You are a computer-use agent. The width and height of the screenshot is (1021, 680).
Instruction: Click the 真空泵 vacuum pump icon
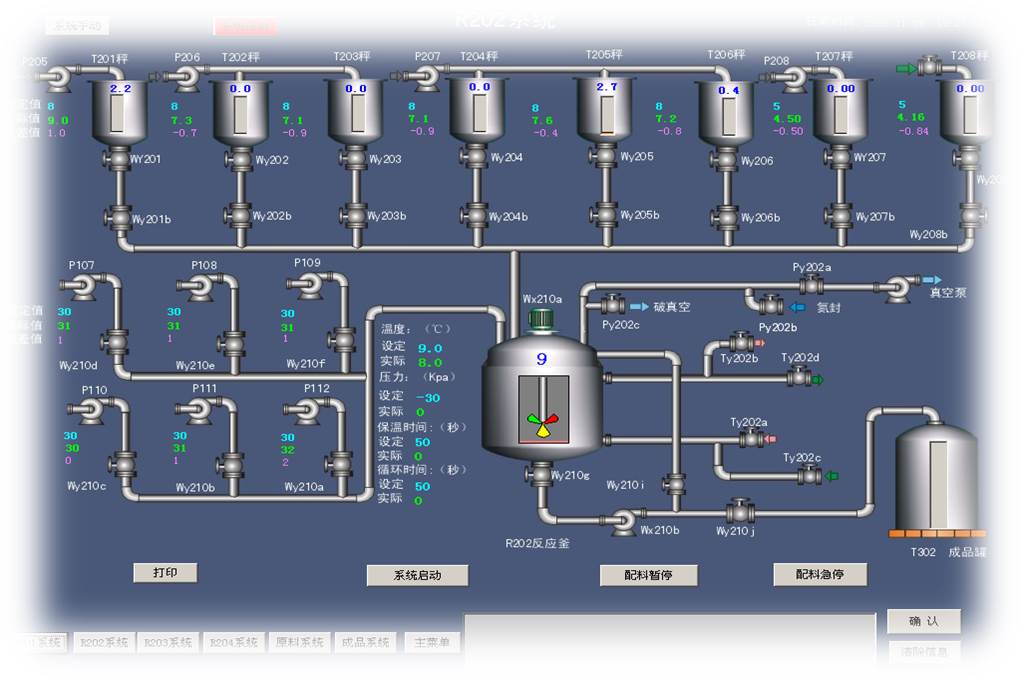(x=897, y=288)
